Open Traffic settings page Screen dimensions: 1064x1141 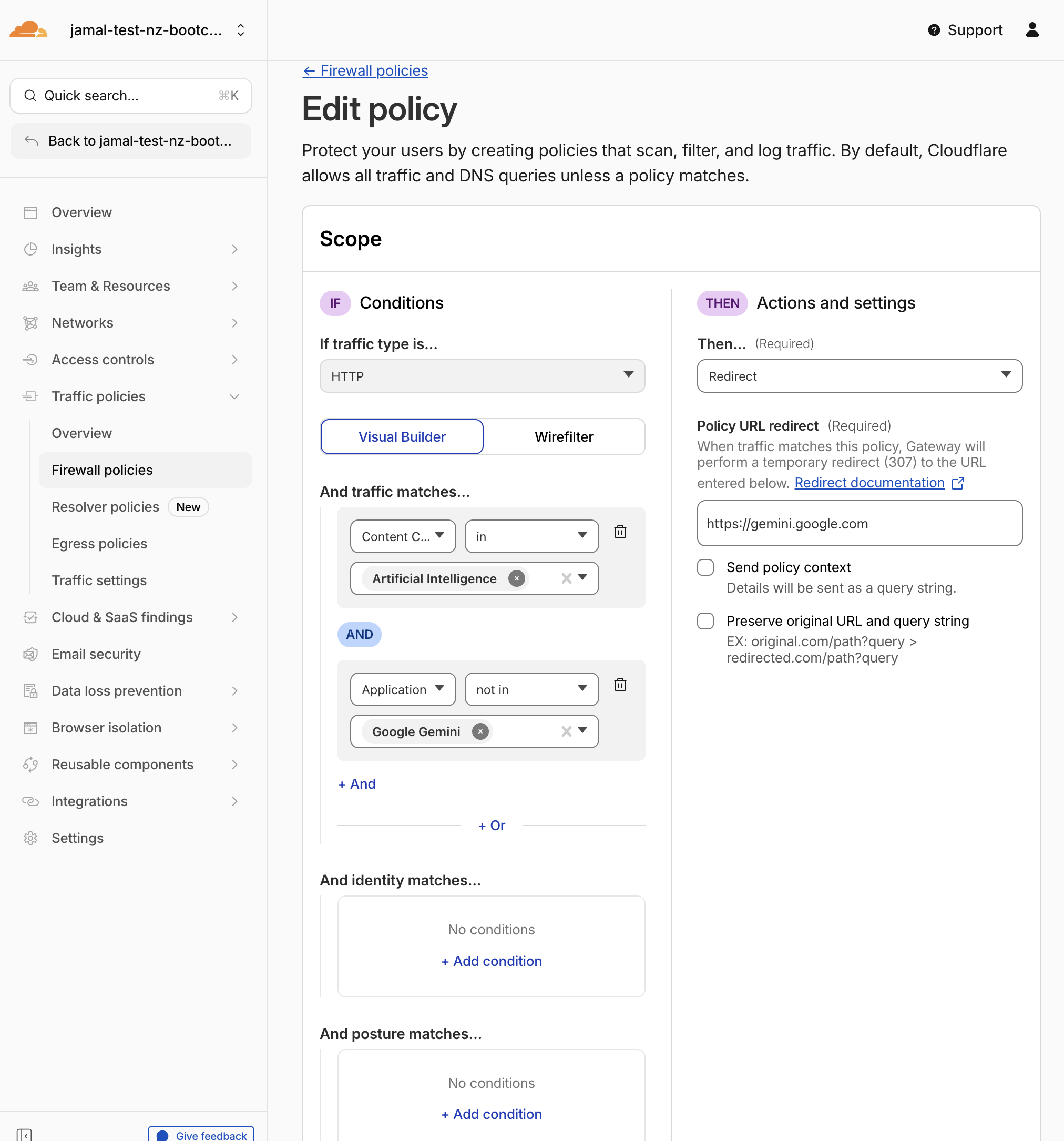pos(99,580)
